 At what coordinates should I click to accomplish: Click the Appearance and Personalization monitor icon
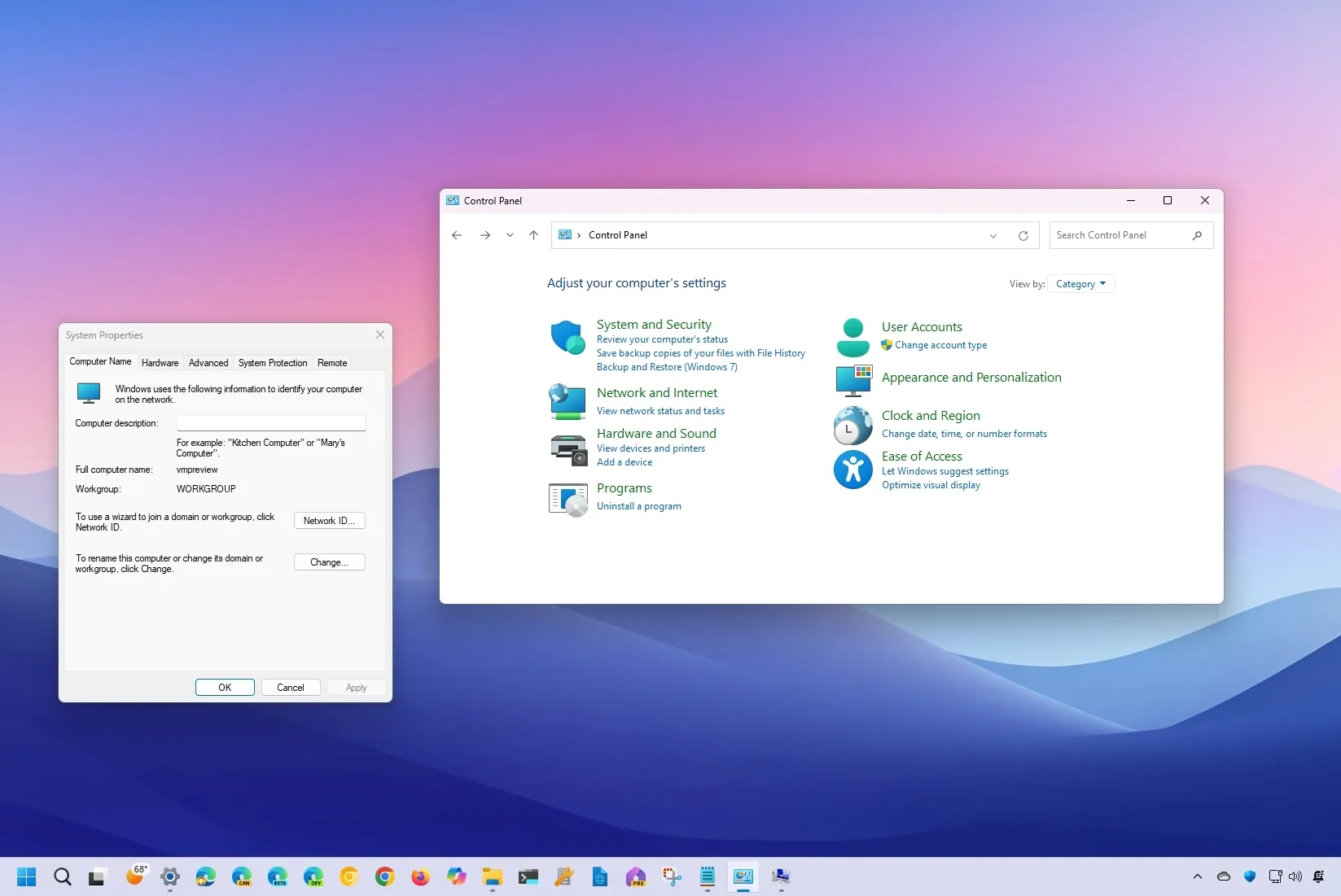pyautogui.click(x=853, y=380)
